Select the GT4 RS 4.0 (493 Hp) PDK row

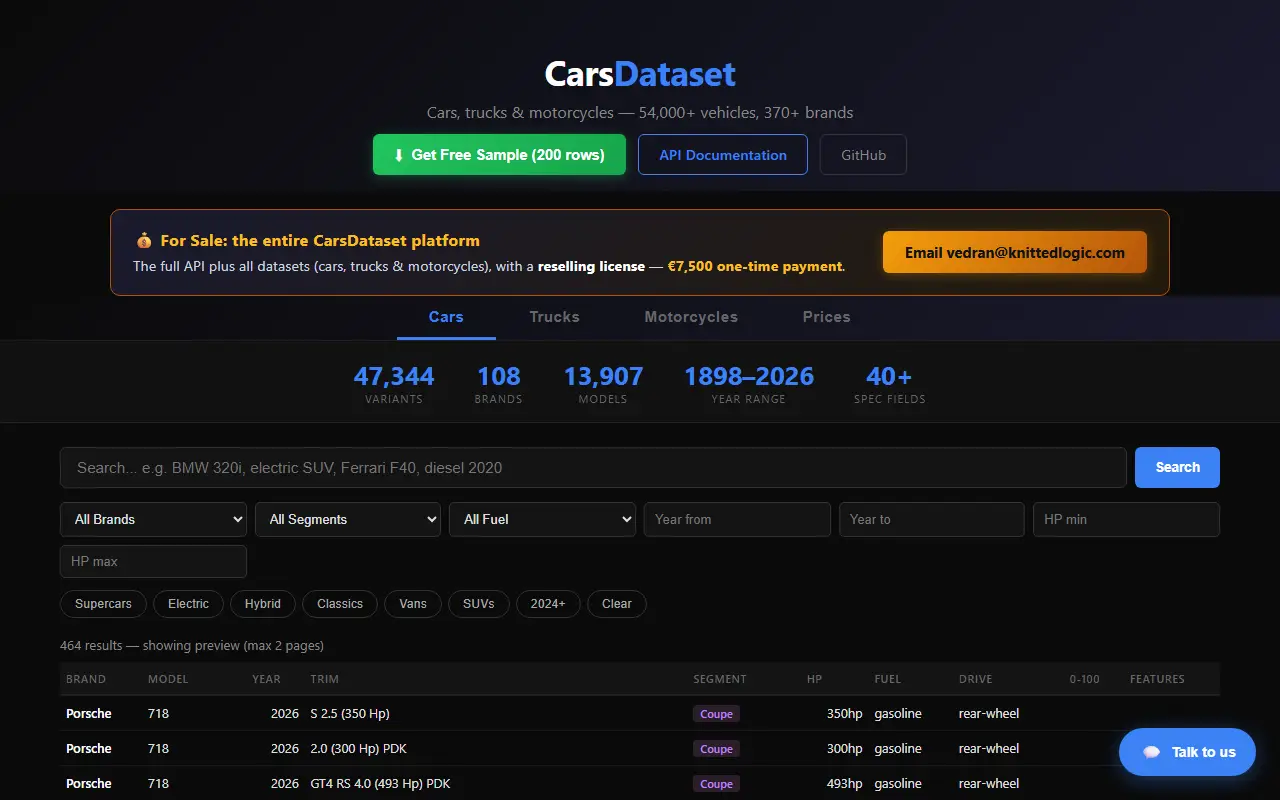(x=640, y=783)
